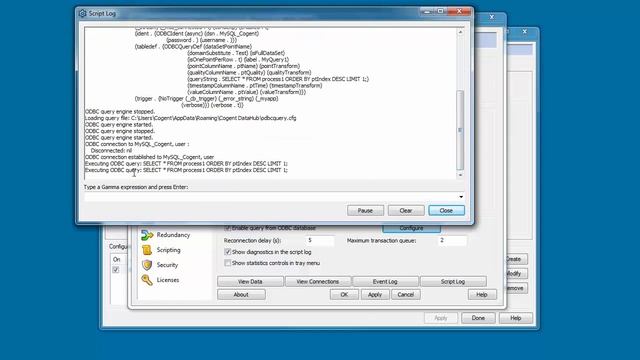Pause the script log output
Image resolution: width=640 pixels, height=360 pixels.
(x=365, y=211)
